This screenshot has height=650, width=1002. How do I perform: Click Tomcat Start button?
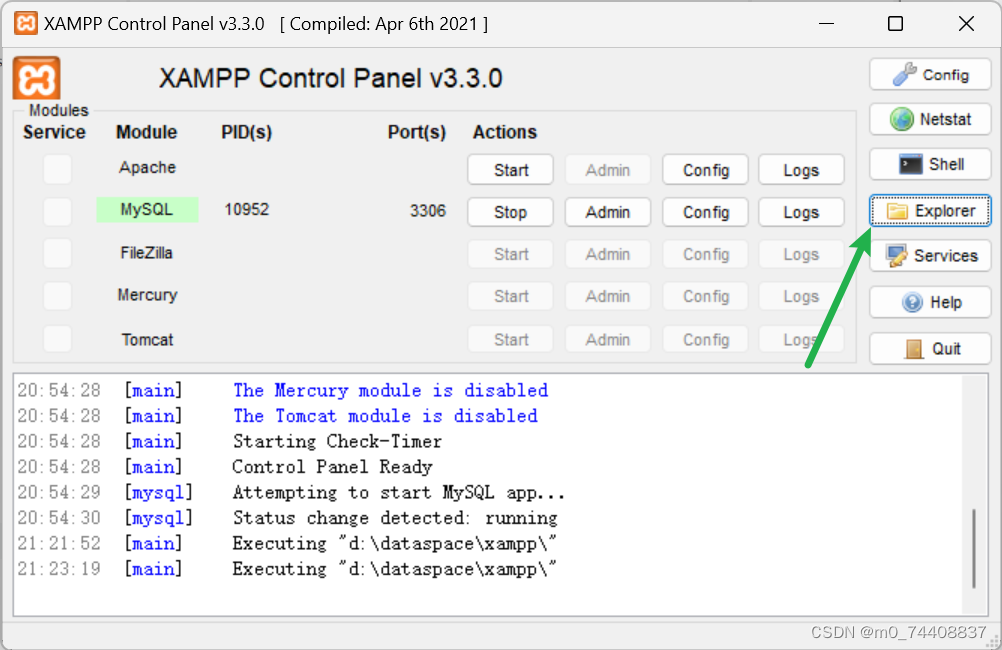pyautogui.click(x=511, y=339)
